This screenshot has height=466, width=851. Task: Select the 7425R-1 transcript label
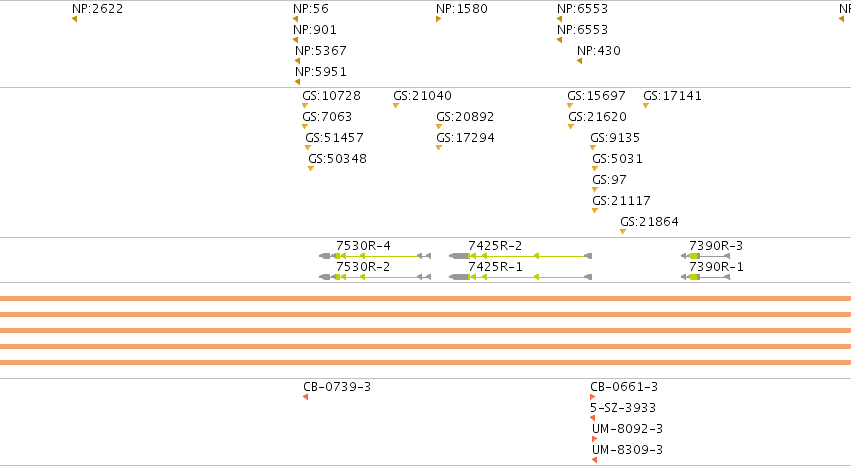tap(496, 267)
